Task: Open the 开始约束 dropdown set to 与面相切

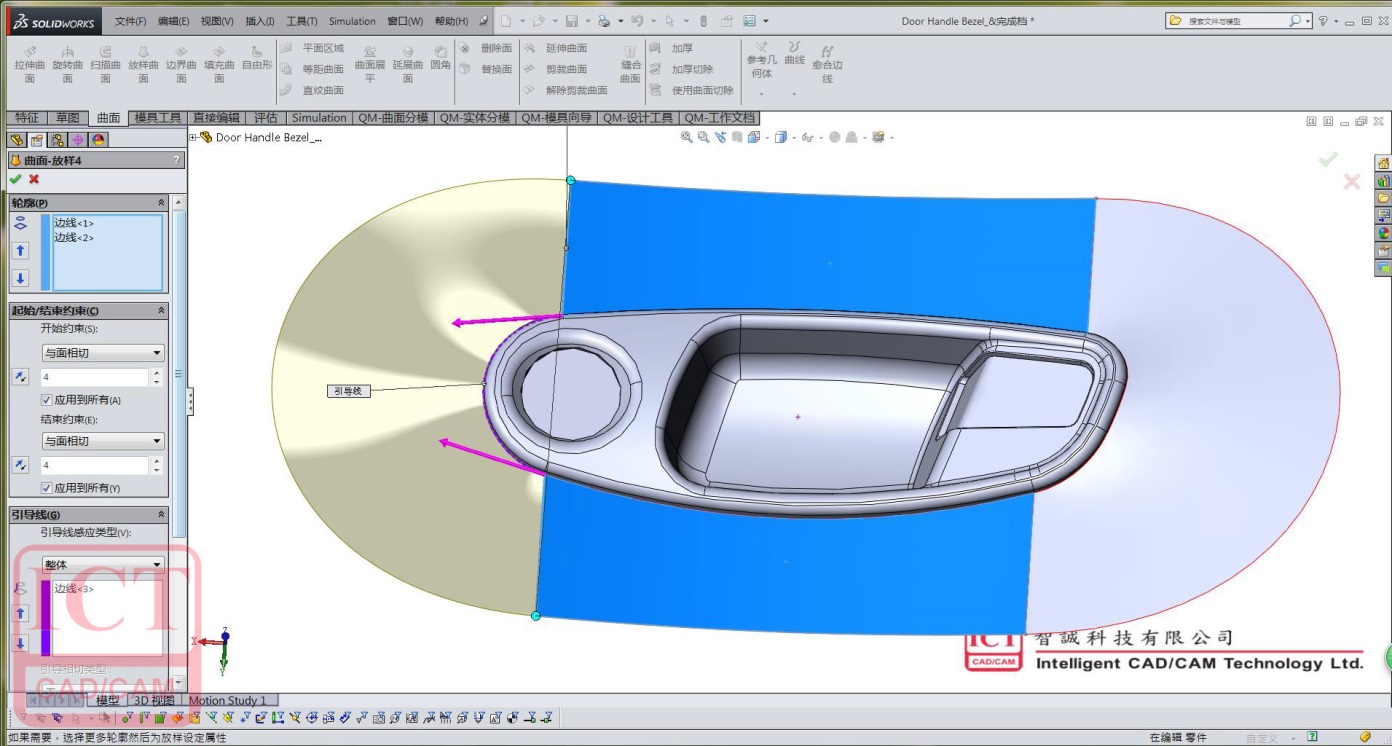Action: [x=102, y=353]
